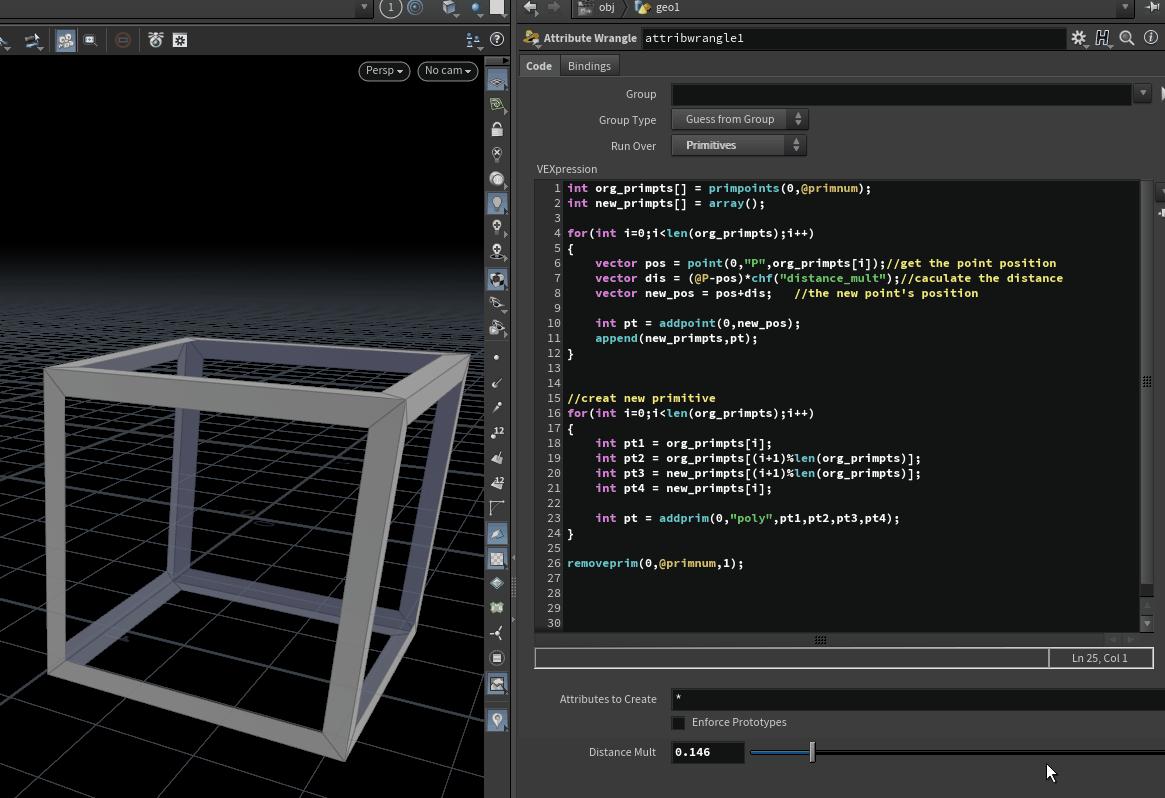Expand the Persp viewport menu
This screenshot has width=1165, height=798.
coord(384,71)
